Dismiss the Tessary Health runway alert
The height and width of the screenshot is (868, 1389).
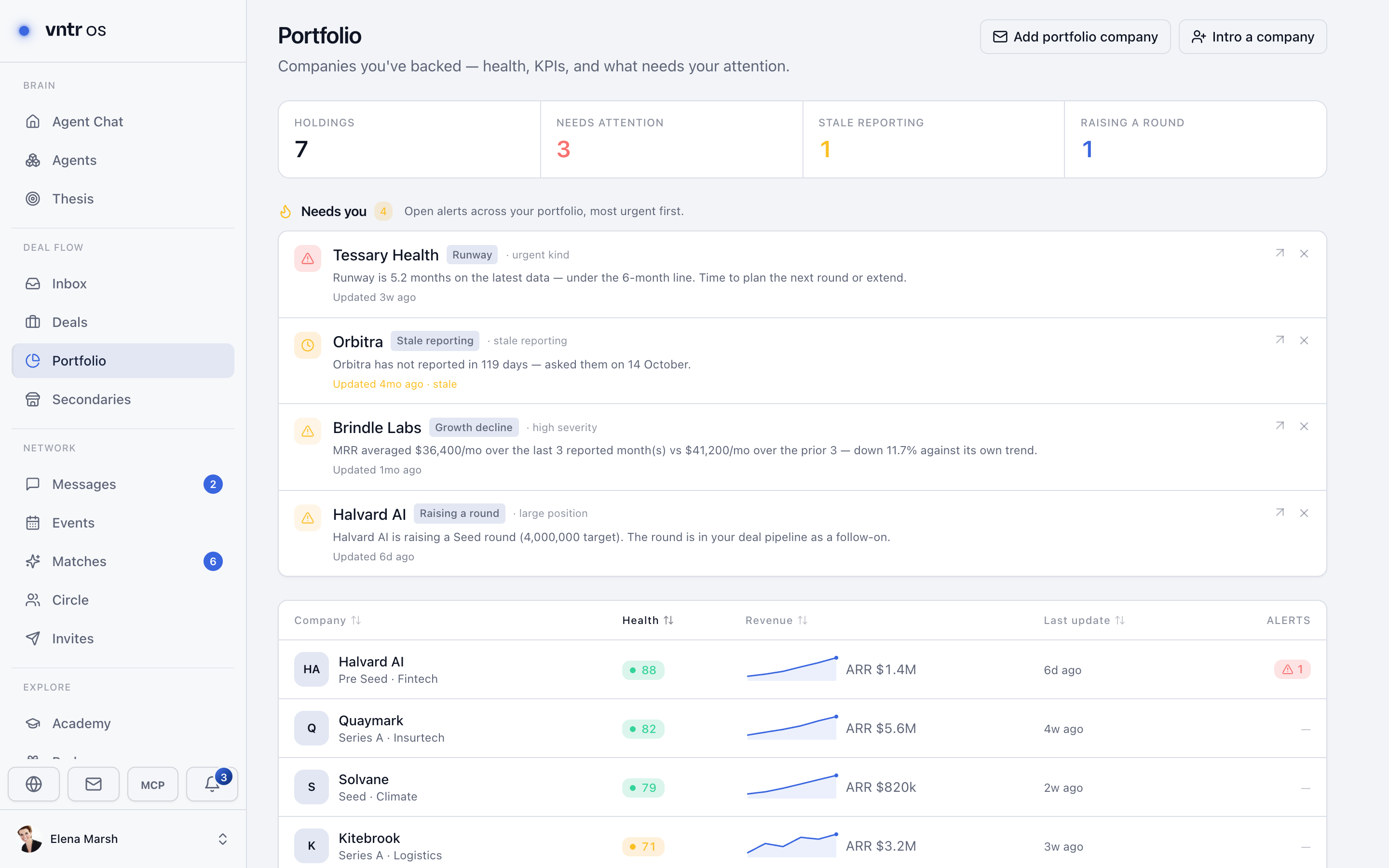(1304, 254)
